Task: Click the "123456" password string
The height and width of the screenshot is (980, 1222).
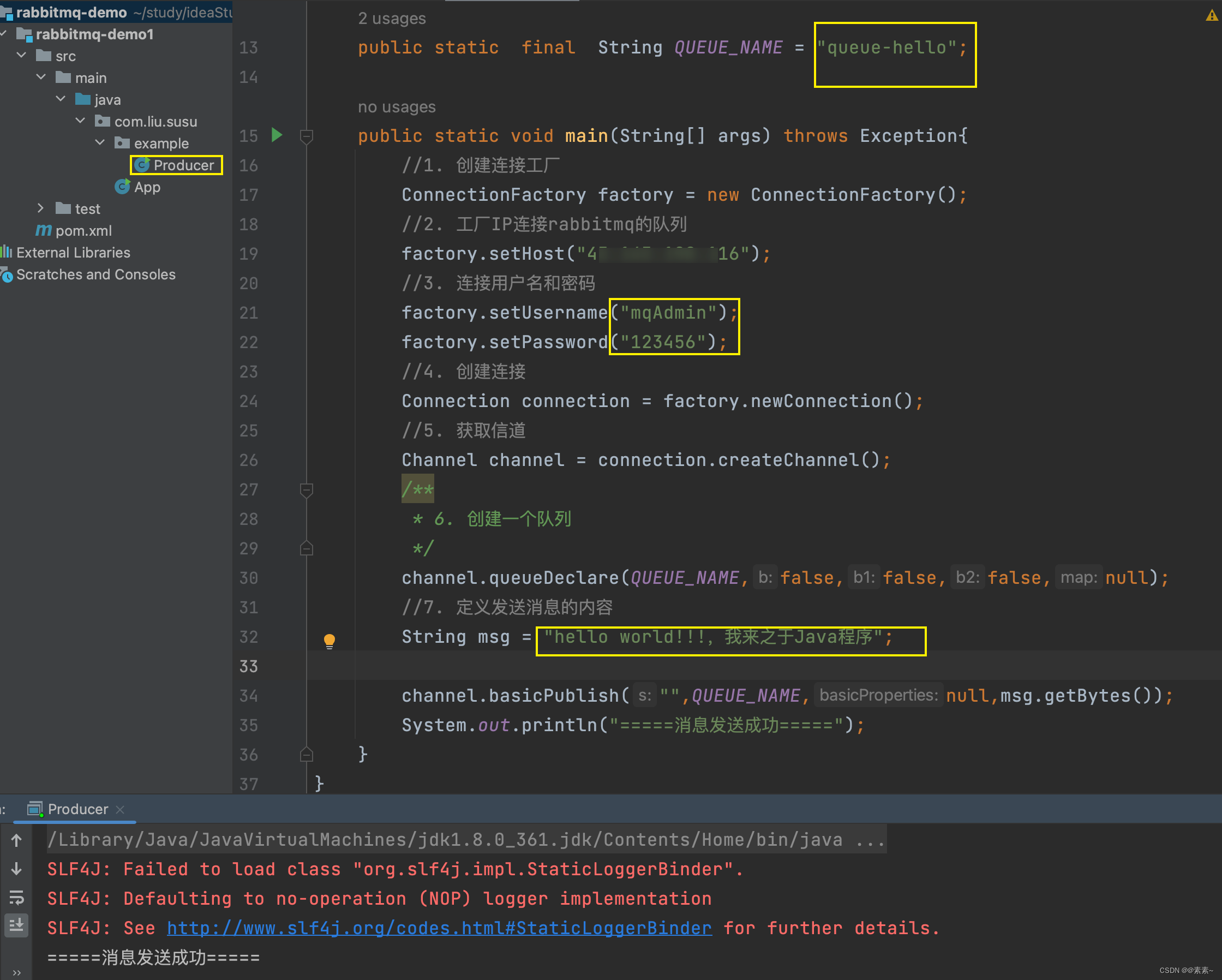Action: (x=663, y=342)
